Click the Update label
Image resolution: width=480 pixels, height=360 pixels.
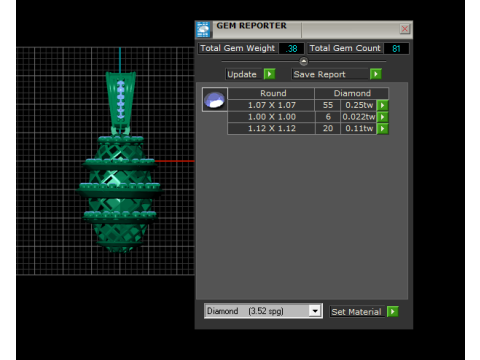tap(242, 74)
